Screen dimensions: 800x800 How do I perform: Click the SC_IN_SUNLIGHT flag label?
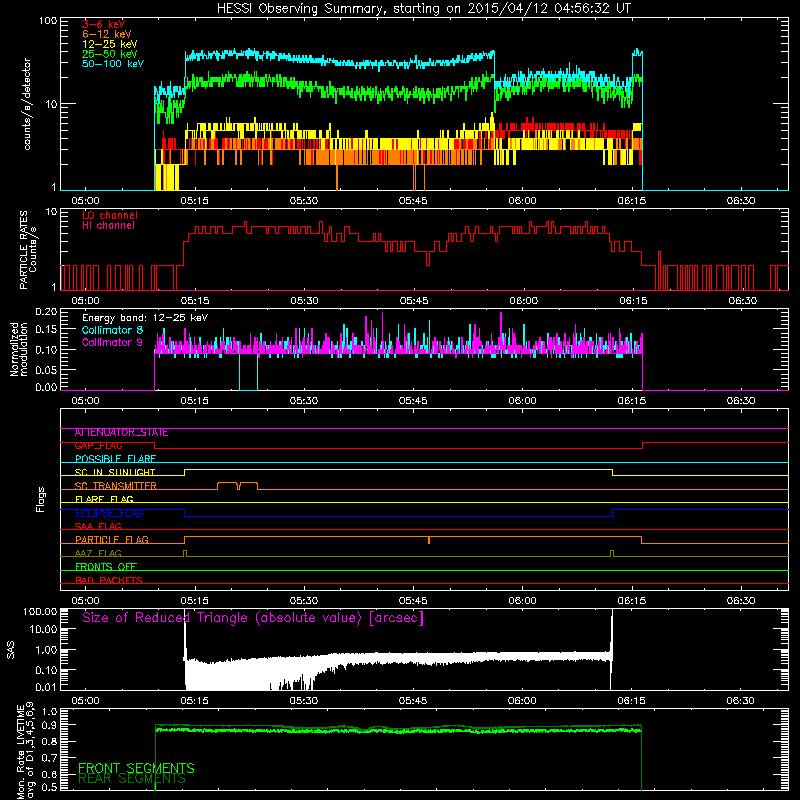[115, 472]
